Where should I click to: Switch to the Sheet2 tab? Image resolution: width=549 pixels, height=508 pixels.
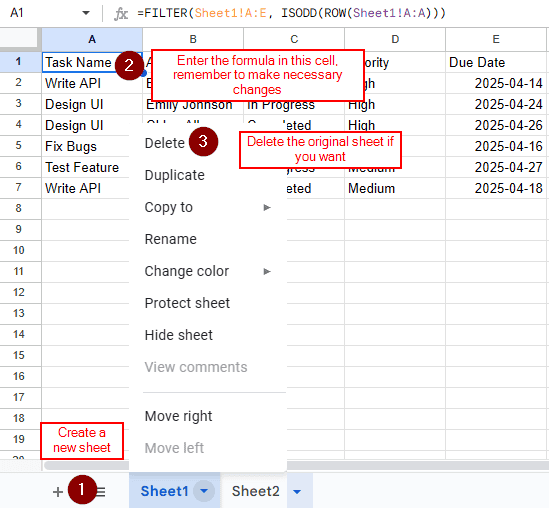(x=256, y=491)
